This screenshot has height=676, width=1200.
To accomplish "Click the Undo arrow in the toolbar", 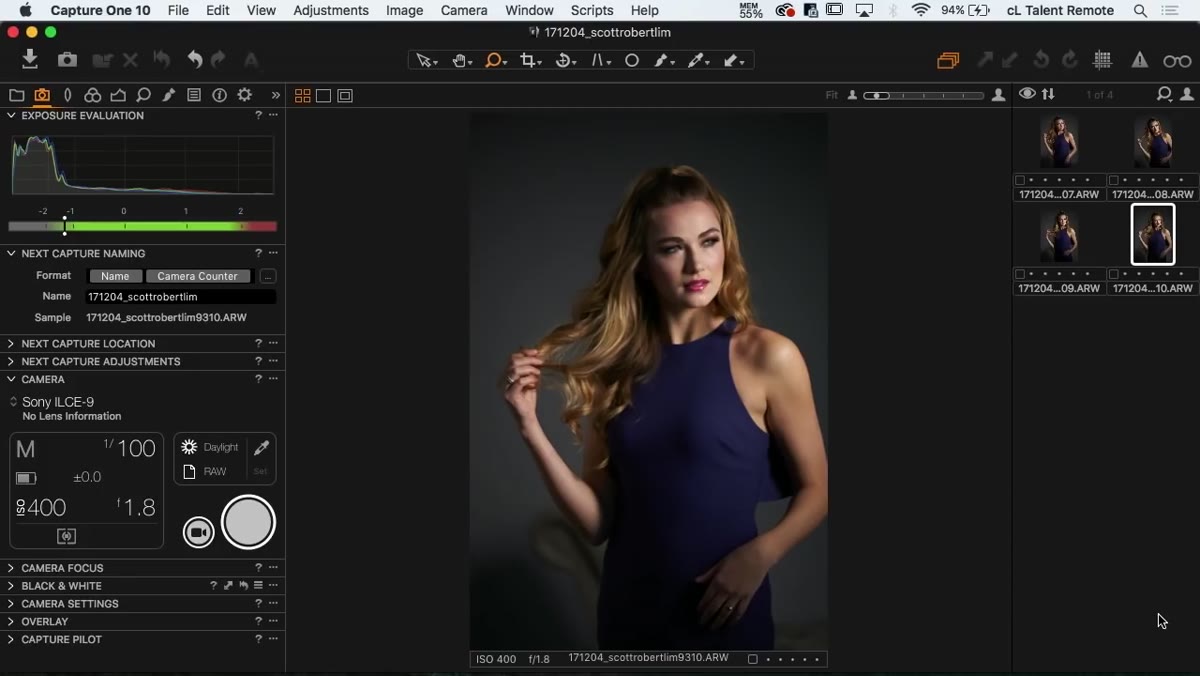I will pyautogui.click(x=195, y=60).
